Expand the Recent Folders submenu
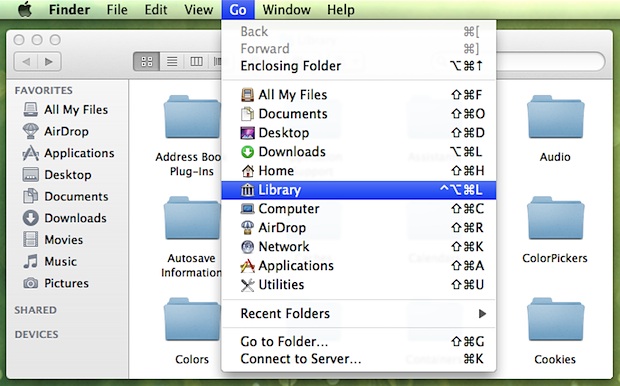This screenshot has height=386, width=620. [358, 314]
